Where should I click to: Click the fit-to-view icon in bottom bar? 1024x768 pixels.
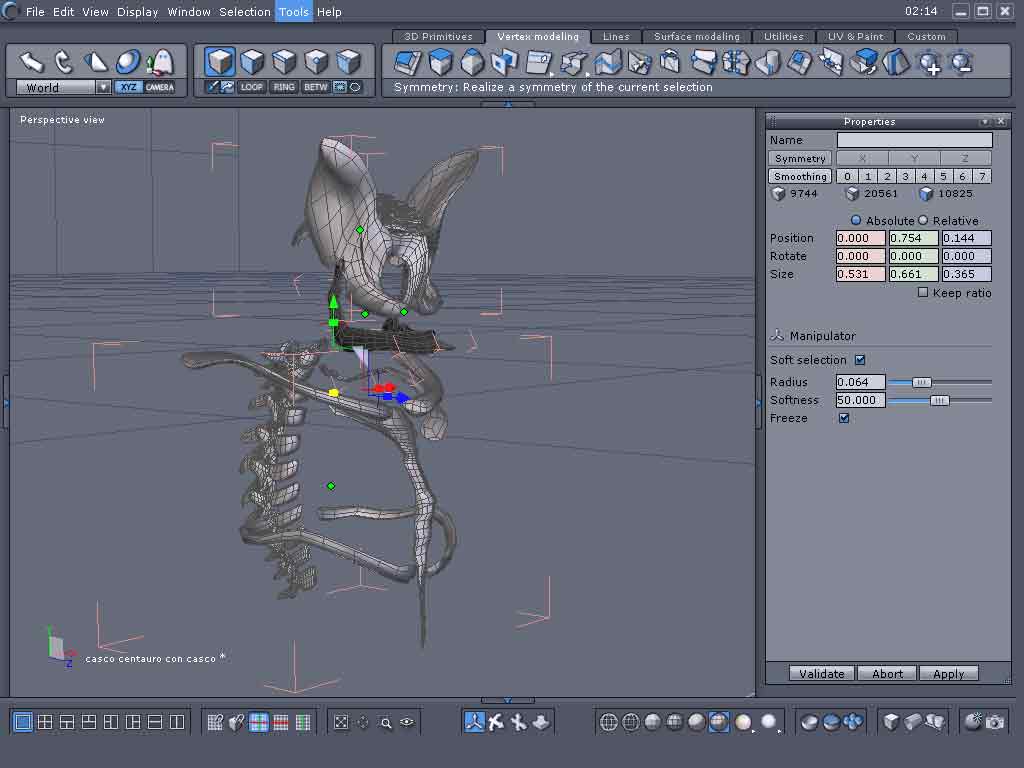click(341, 722)
